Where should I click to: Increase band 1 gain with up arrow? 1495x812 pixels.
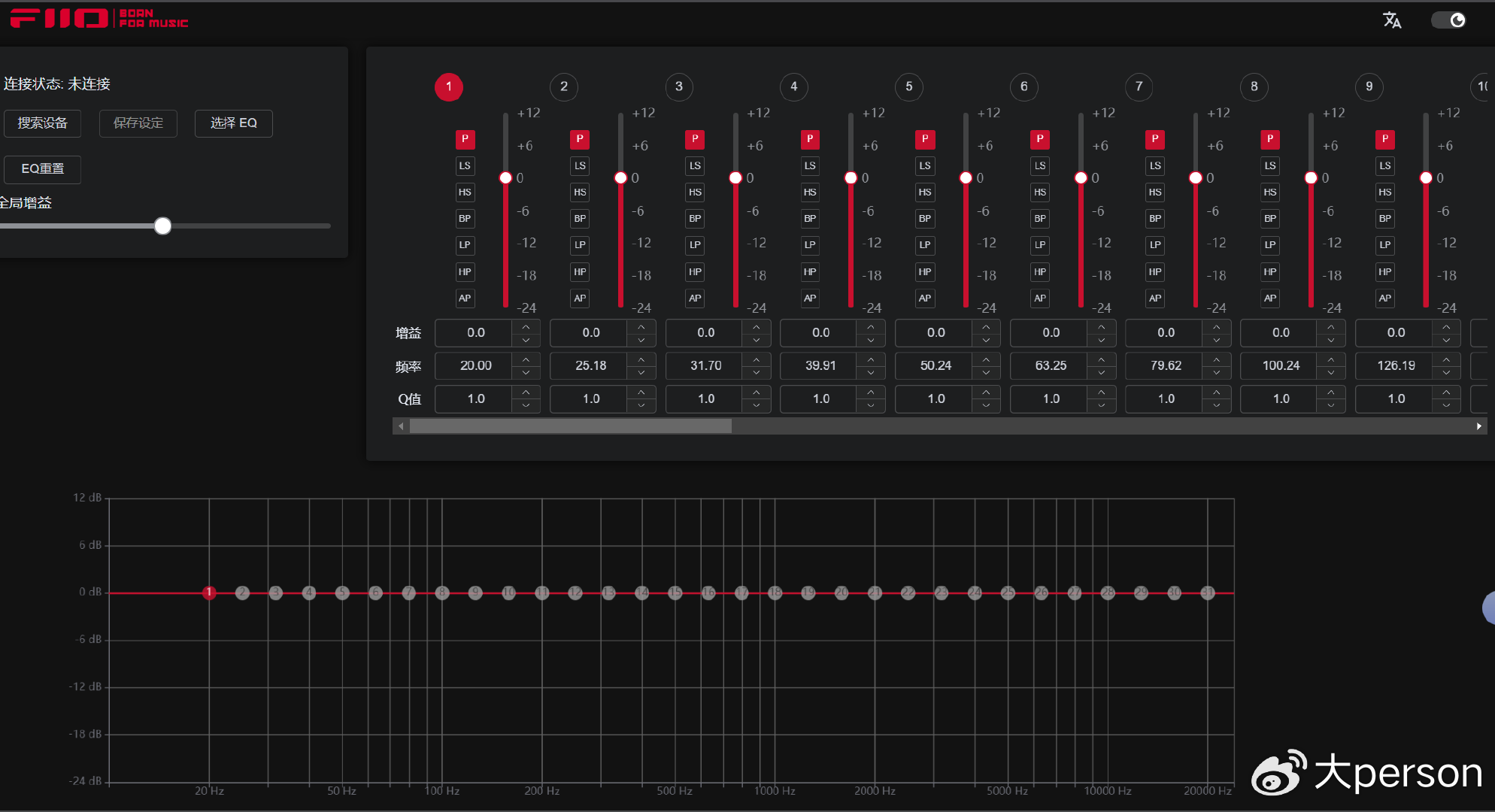click(526, 326)
